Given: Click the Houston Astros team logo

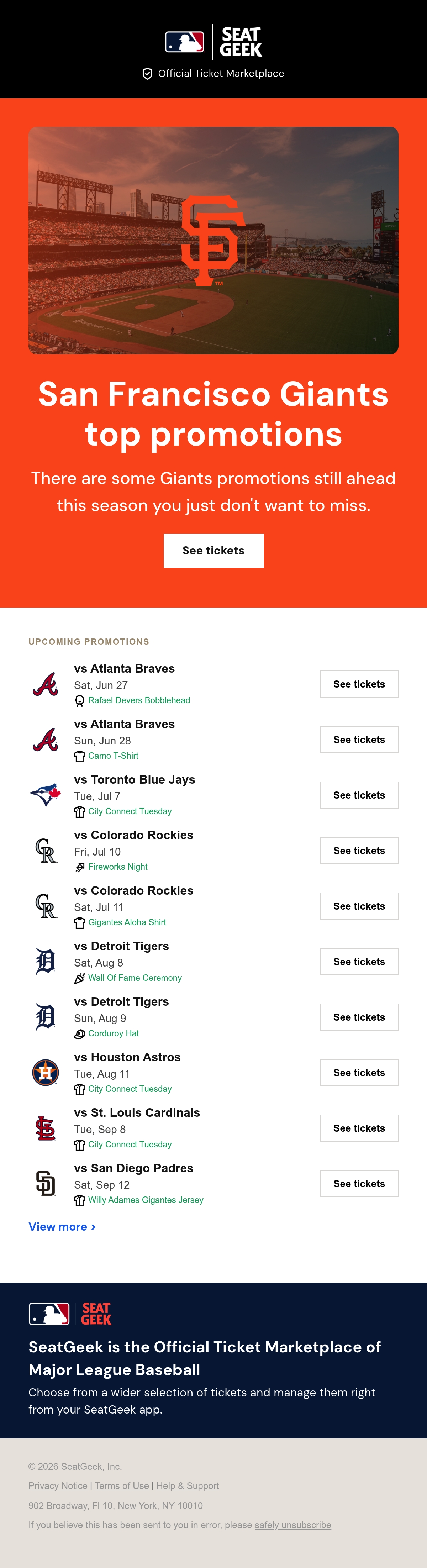Looking at the screenshot, I should (46, 1073).
